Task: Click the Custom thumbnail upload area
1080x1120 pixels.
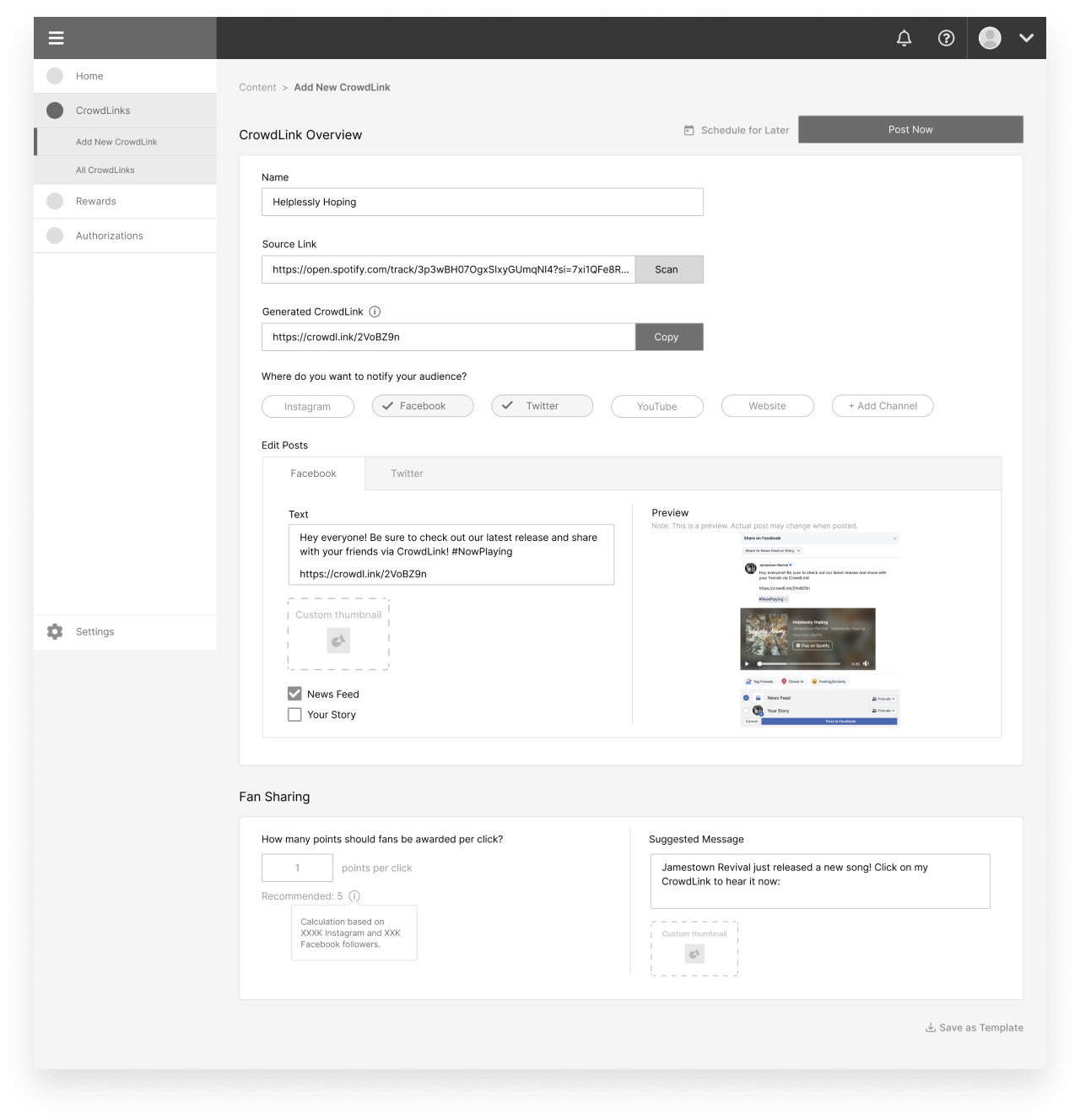Action: coord(337,635)
